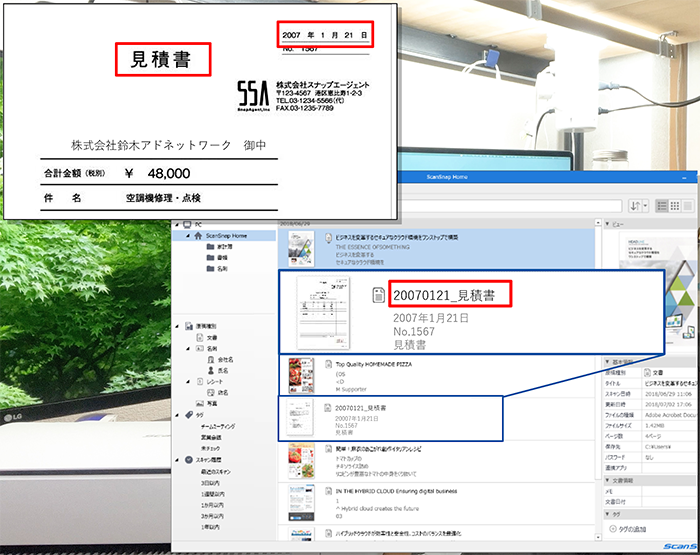This screenshot has width=700, height=555.
Task: Click the document icon in 原稿種別 property row
Action: (648, 372)
